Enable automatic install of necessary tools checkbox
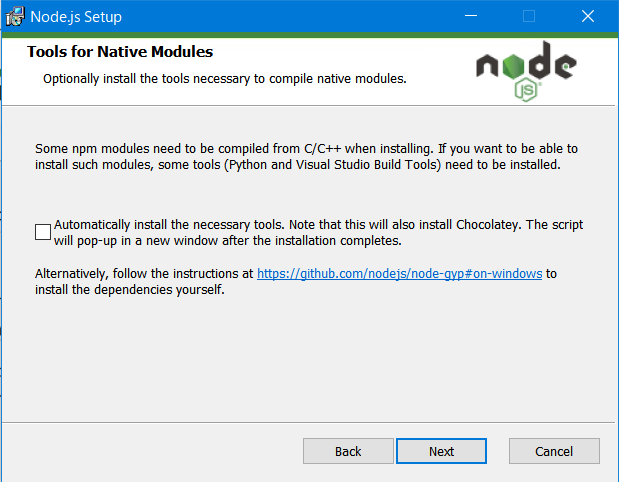This screenshot has height=482, width=619. pyautogui.click(x=43, y=232)
